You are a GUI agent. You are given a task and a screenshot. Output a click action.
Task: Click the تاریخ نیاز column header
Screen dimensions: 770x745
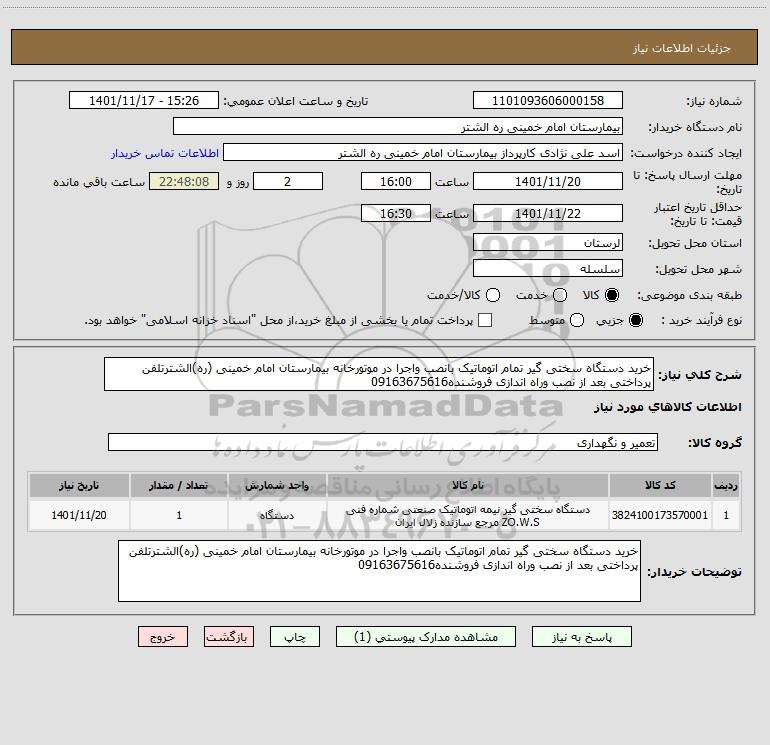79,485
